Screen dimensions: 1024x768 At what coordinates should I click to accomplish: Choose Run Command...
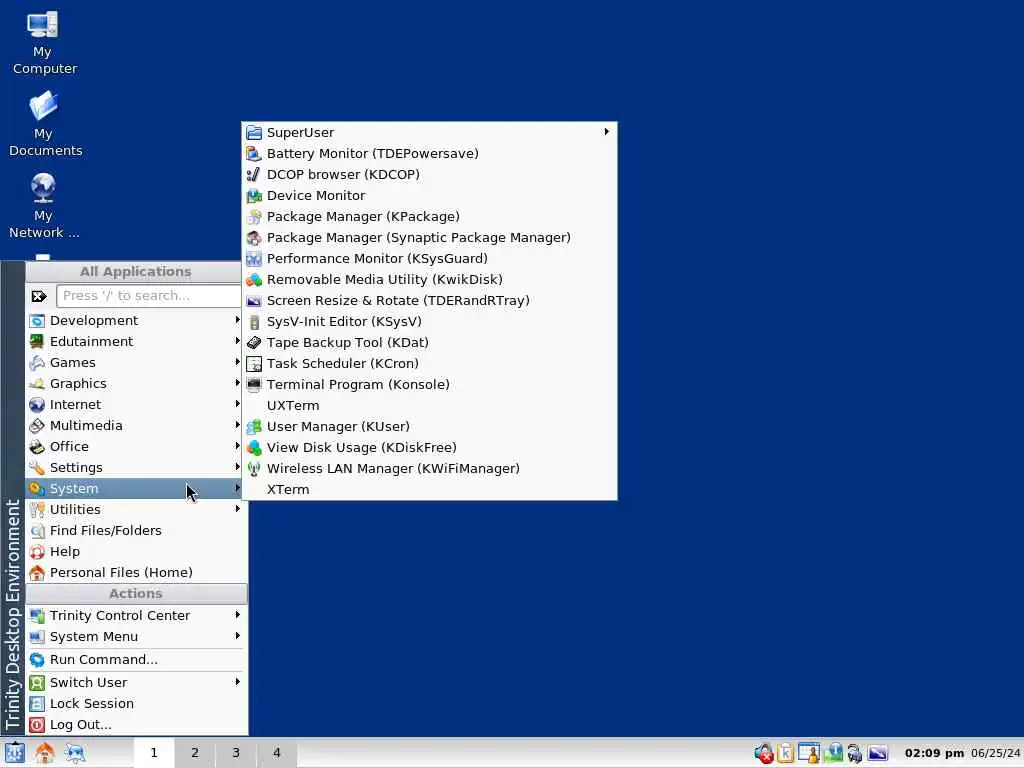(135, 660)
